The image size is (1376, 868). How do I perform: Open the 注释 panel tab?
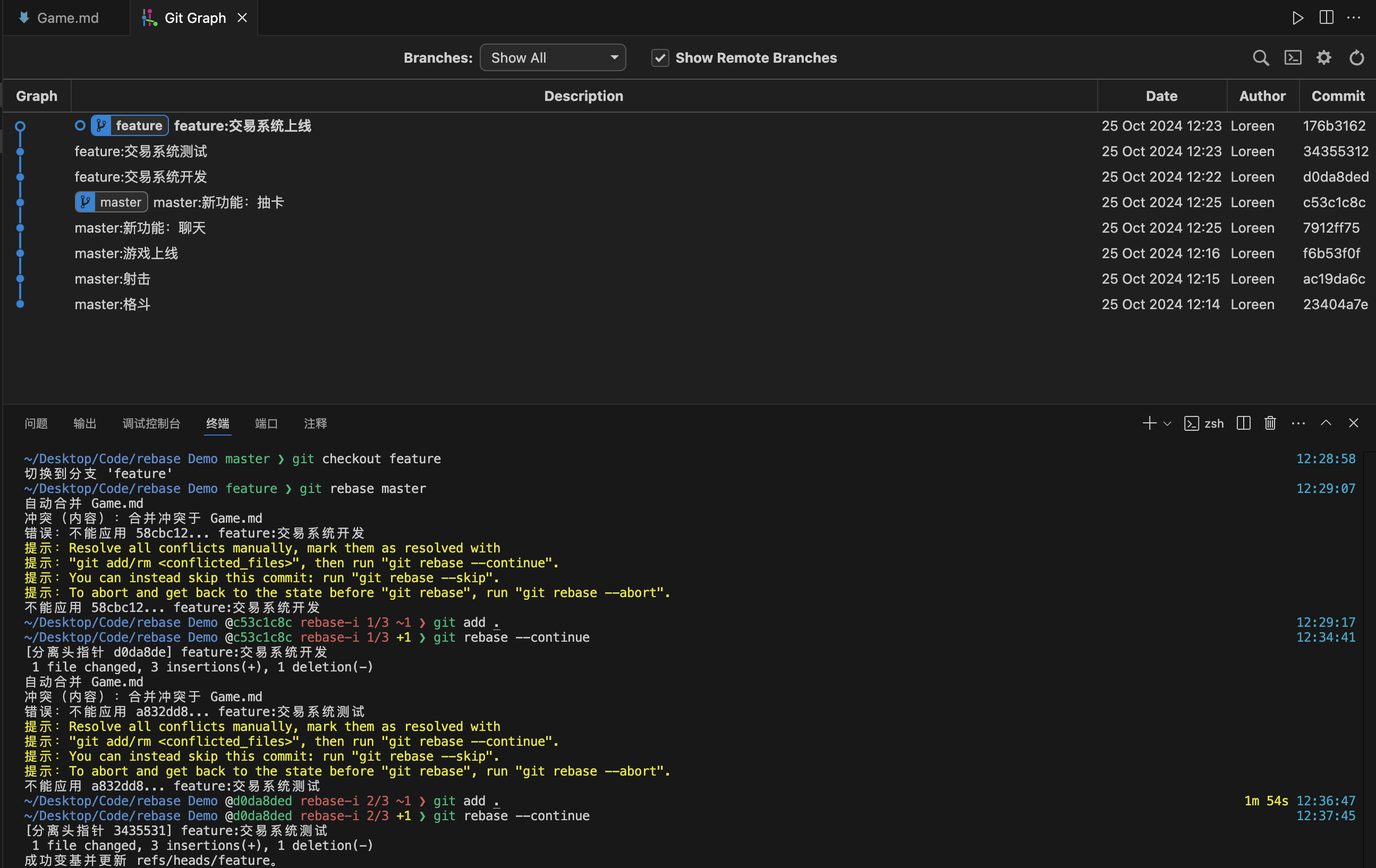pyautogui.click(x=316, y=423)
